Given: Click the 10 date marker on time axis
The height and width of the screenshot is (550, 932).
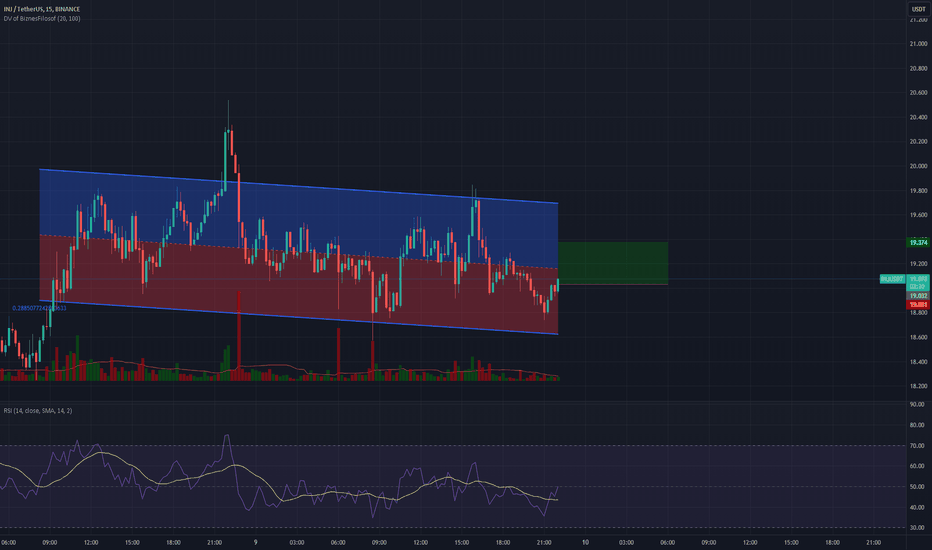Looking at the screenshot, I should point(585,542).
